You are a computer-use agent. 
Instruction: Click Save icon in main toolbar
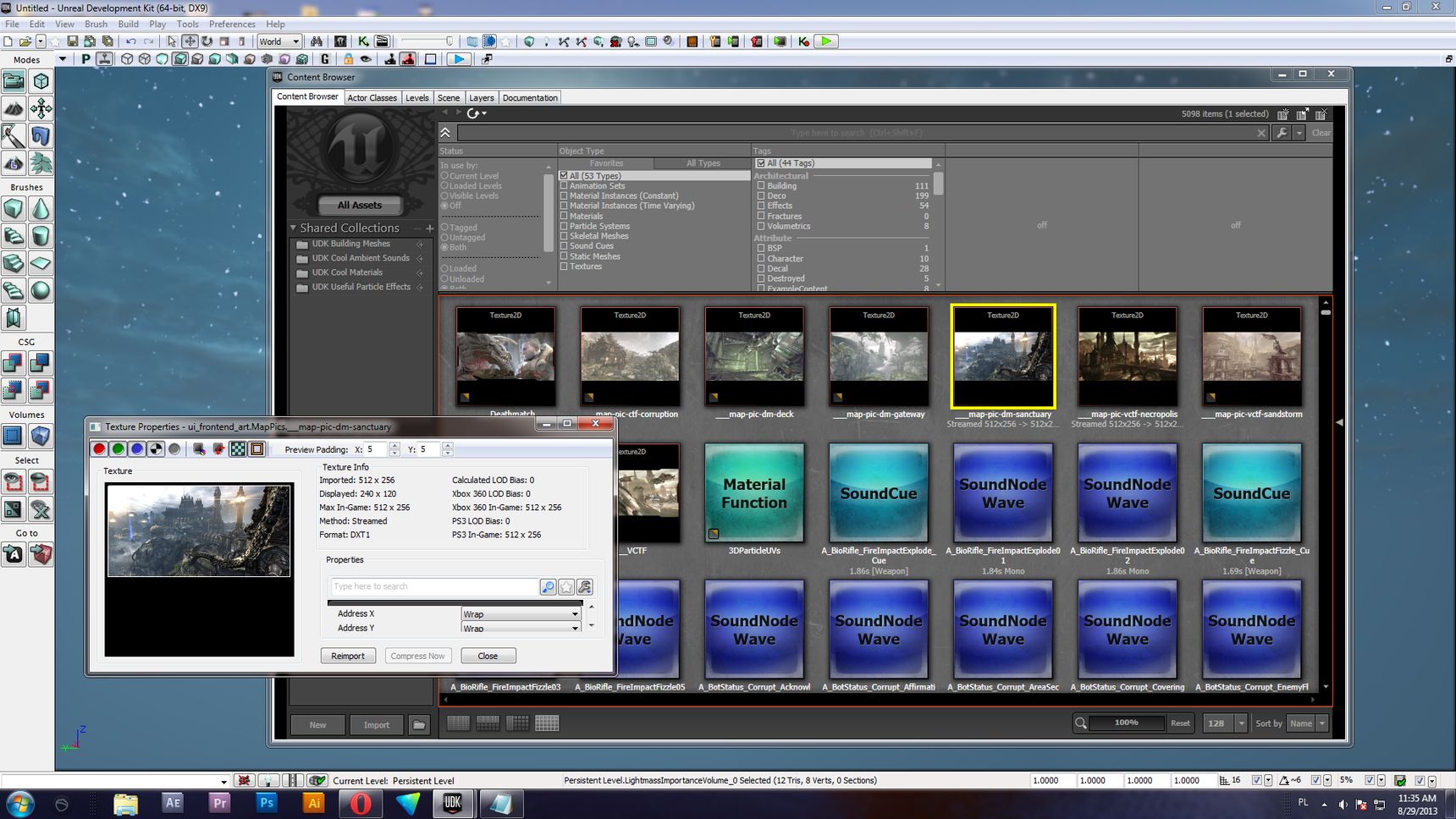[x=72, y=41]
